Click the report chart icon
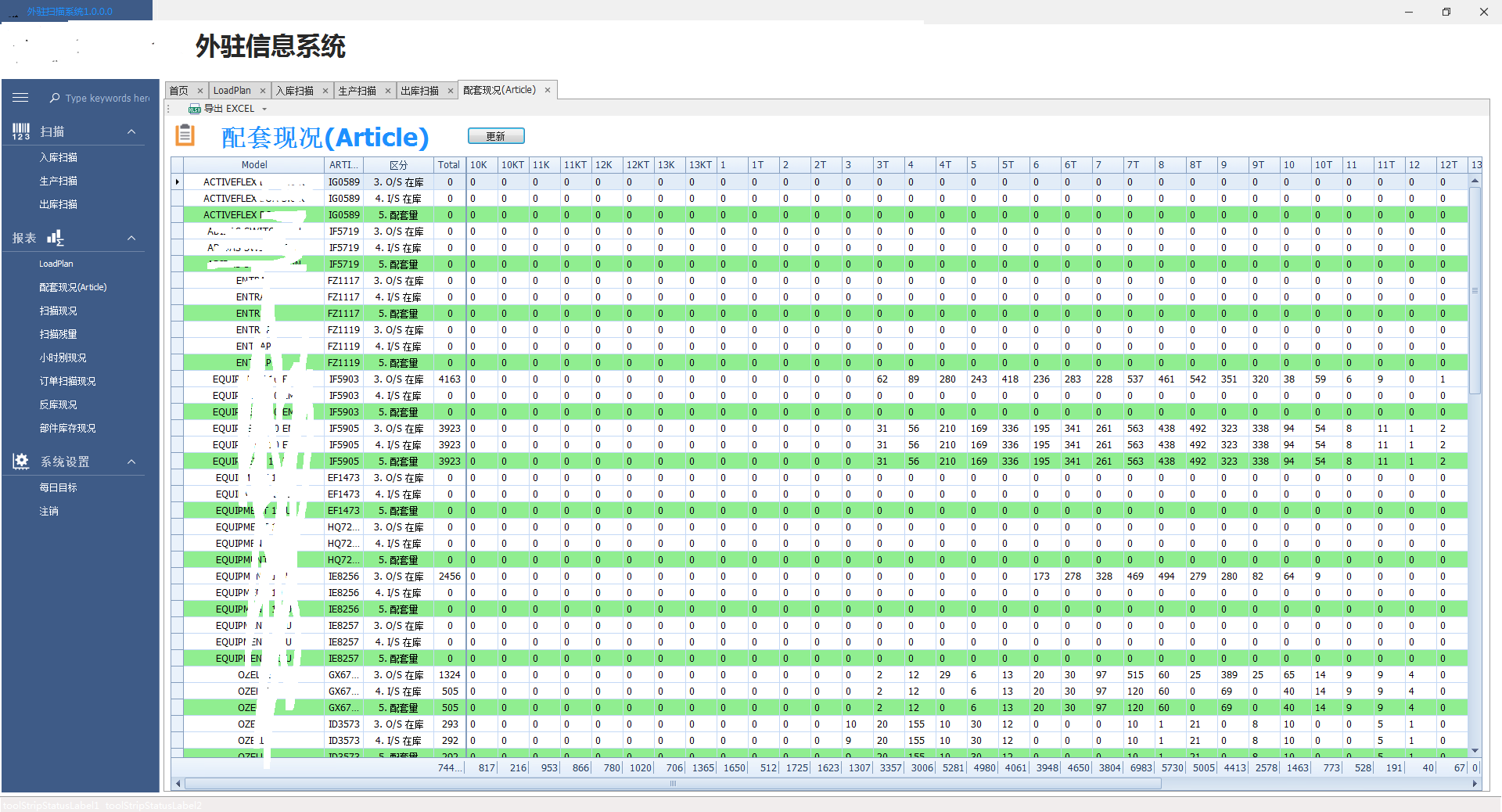Screen dimensions: 1502x812 pos(56,238)
